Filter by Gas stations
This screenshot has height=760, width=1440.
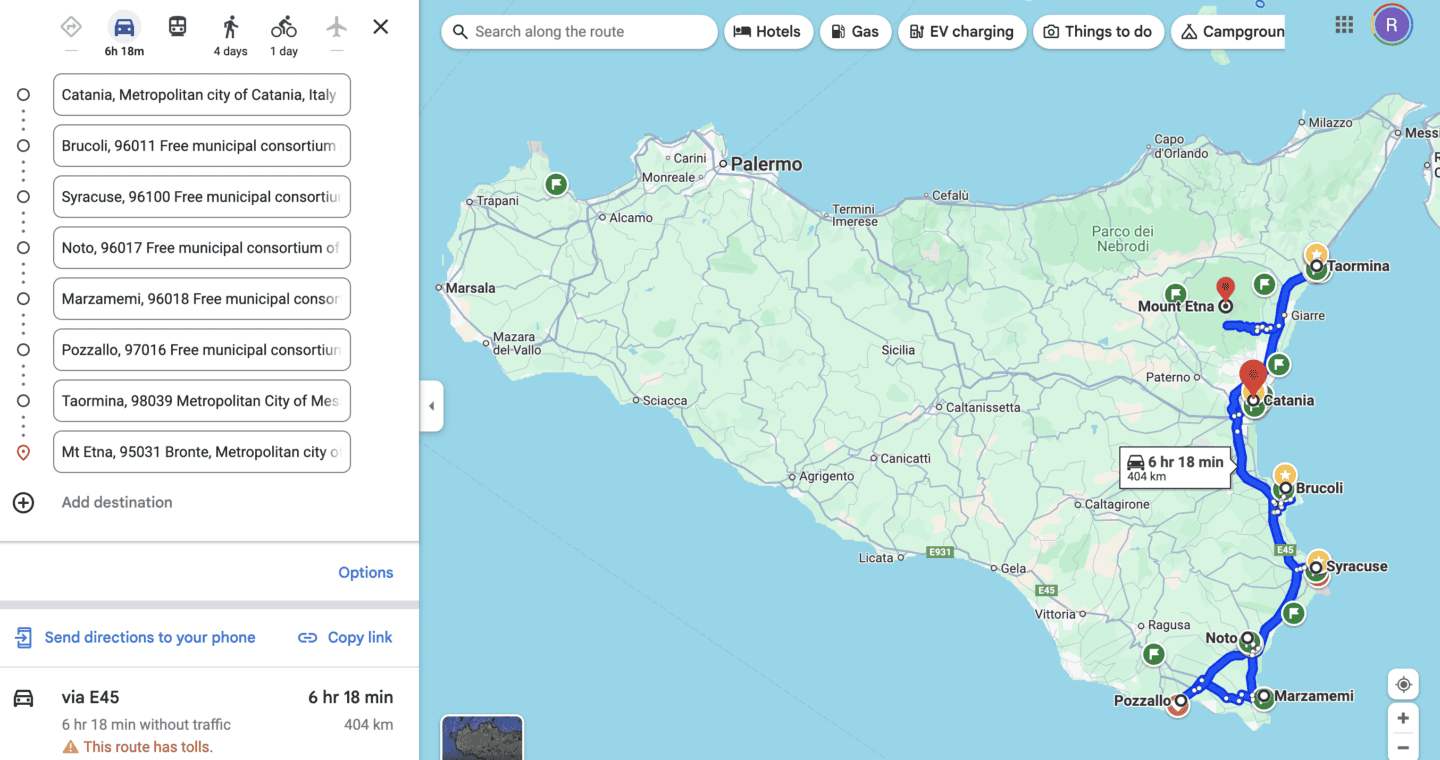855,32
